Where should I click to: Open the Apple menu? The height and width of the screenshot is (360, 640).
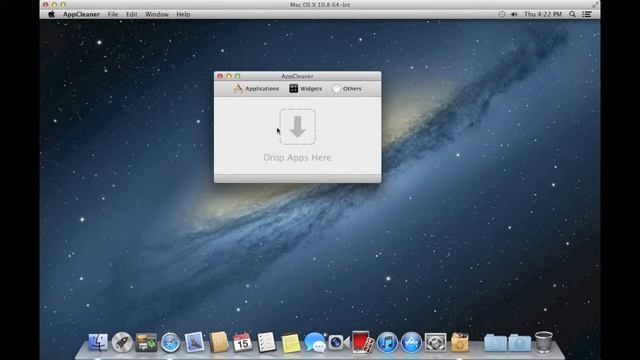click(x=51, y=14)
